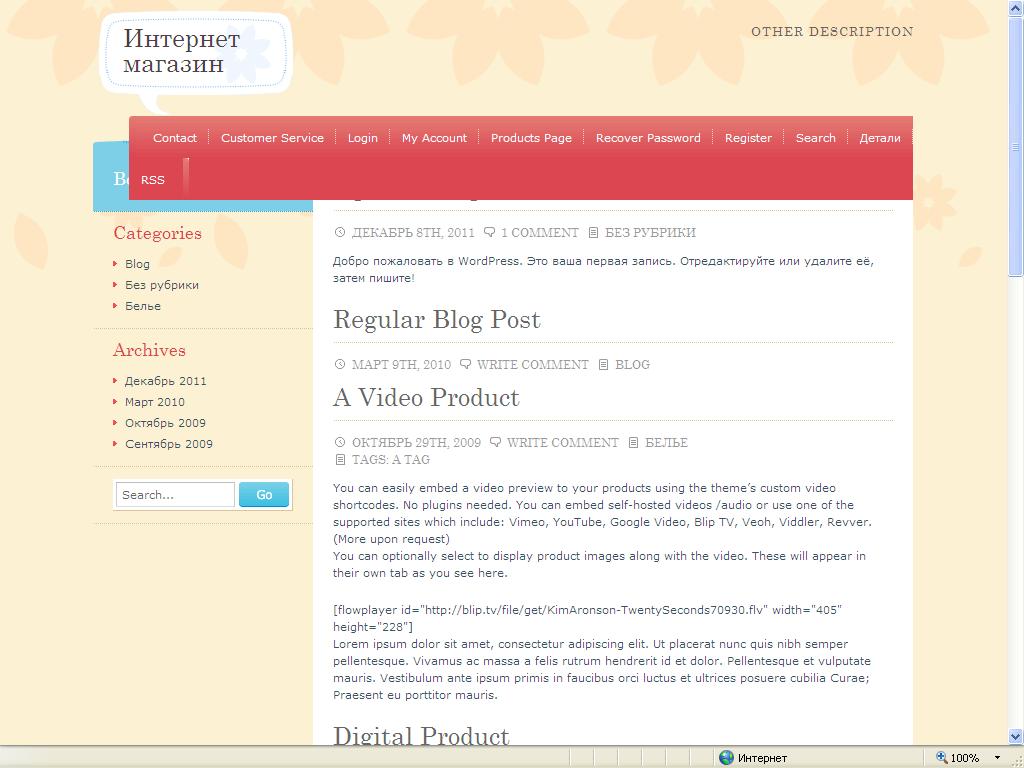Open the Search menu item
Image resolution: width=1024 pixels, height=768 pixels.
[816, 138]
